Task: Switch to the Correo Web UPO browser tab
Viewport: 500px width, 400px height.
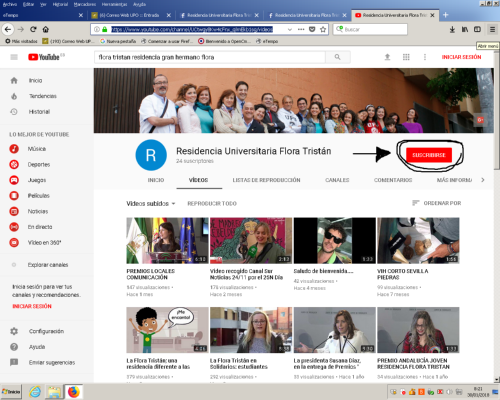Action: pos(132,15)
